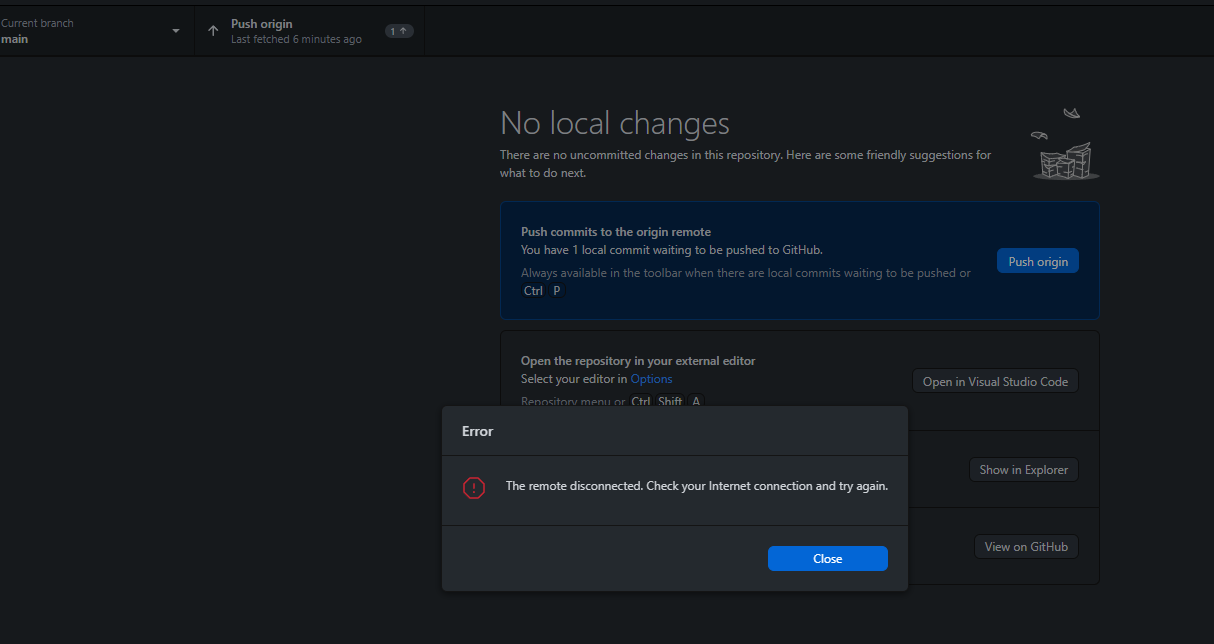Screen dimensions: 1214x644
Task: Open the Options link for editor selection
Action: 651,379
